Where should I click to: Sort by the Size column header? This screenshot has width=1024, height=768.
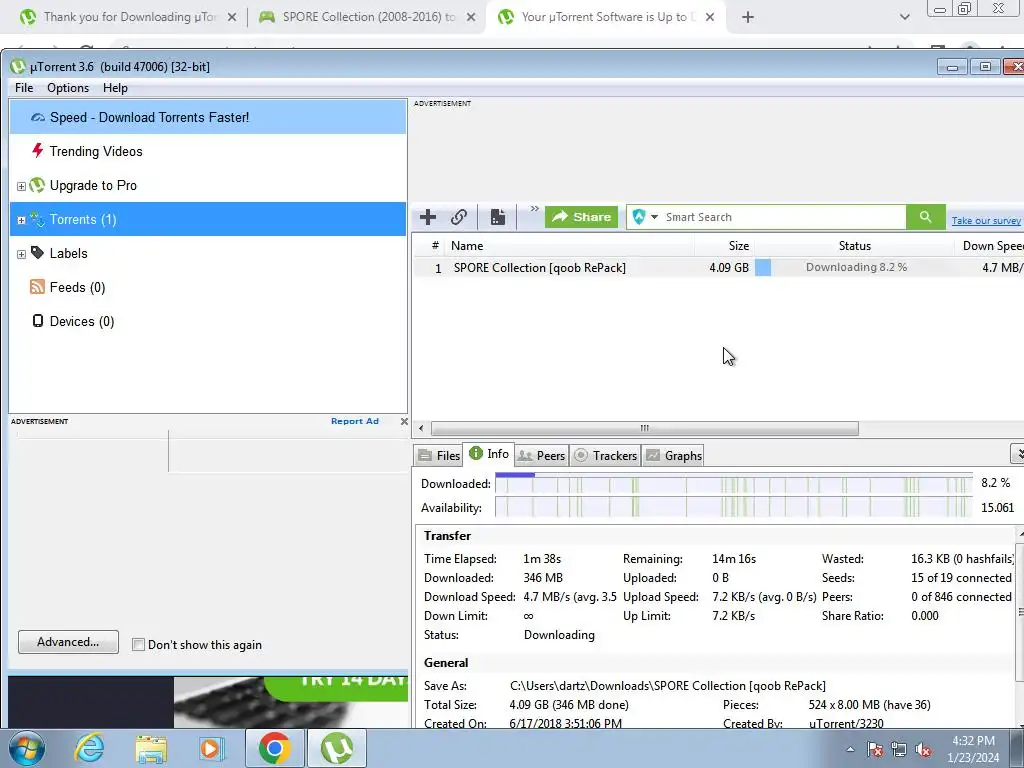[x=724, y=246]
